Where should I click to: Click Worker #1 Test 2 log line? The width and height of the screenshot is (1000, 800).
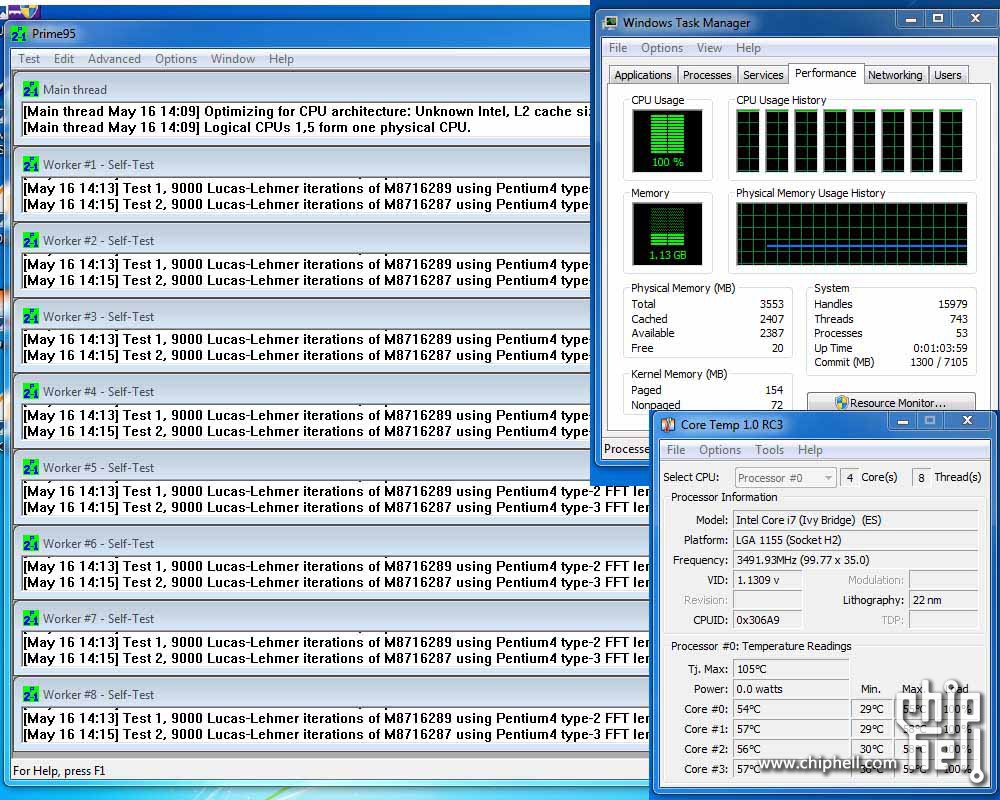[306, 205]
